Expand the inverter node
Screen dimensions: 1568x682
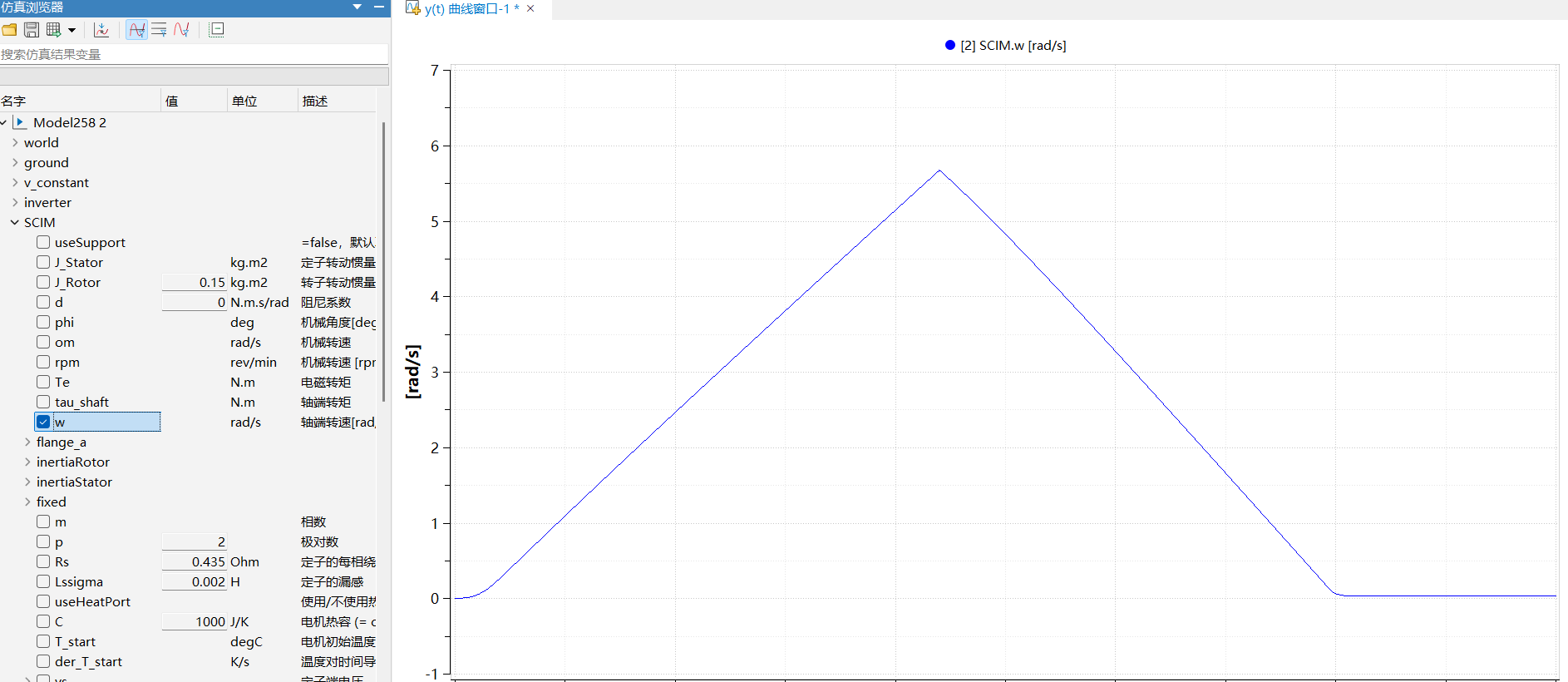(x=15, y=202)
